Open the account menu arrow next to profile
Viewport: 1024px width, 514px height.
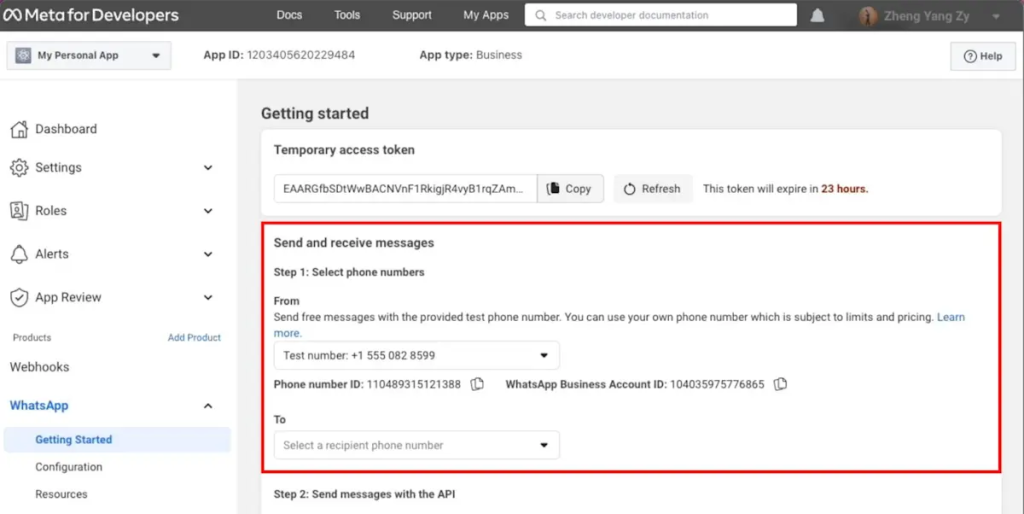coord(996,16)
